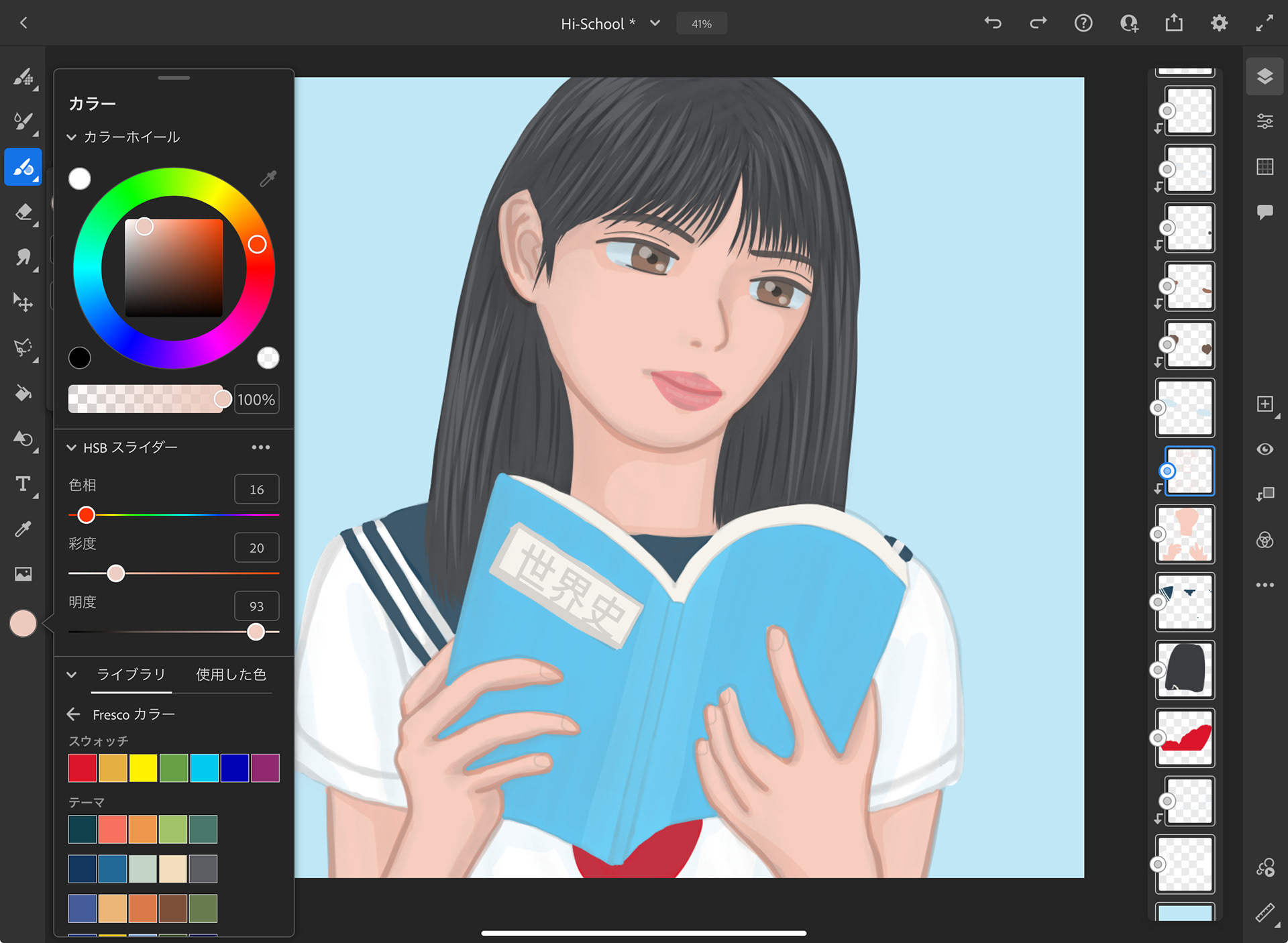Edit the 色相 value field showing 16
The height and width of the screenshot is (943, 1288).
[257, 490]
